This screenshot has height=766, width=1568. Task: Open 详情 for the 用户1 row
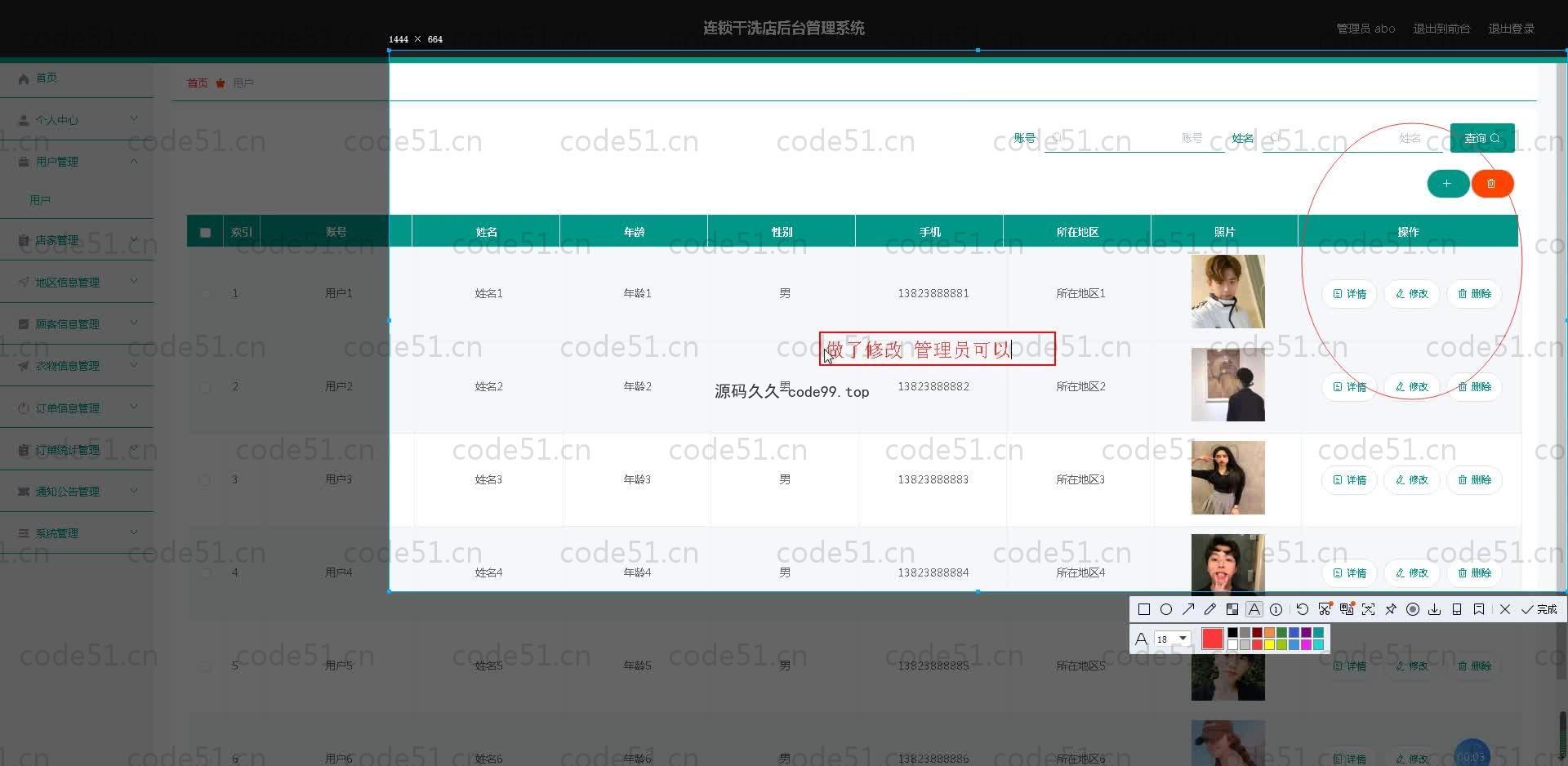coord(1349,294)
